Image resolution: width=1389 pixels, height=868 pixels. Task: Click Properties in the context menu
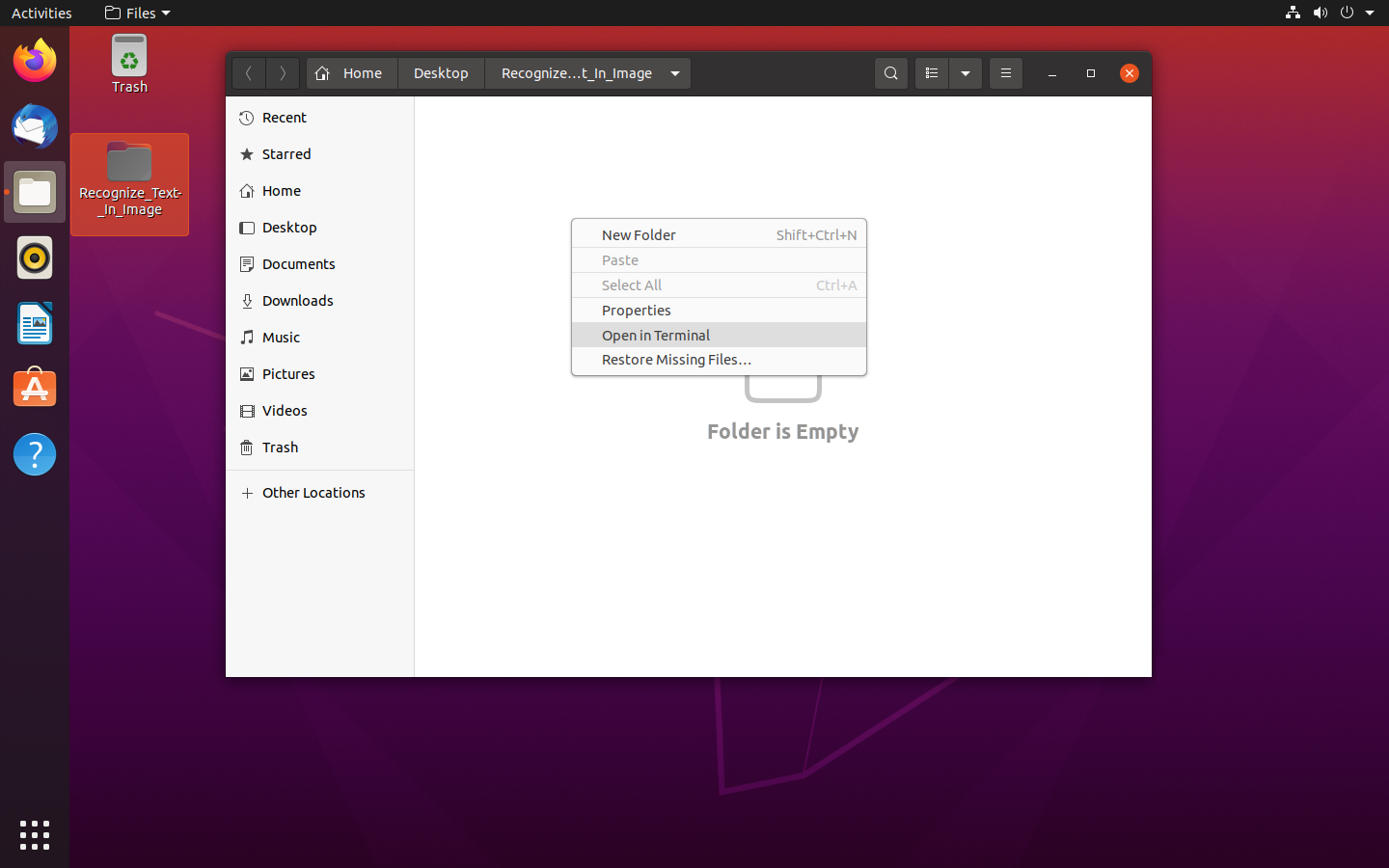(637, 311)
